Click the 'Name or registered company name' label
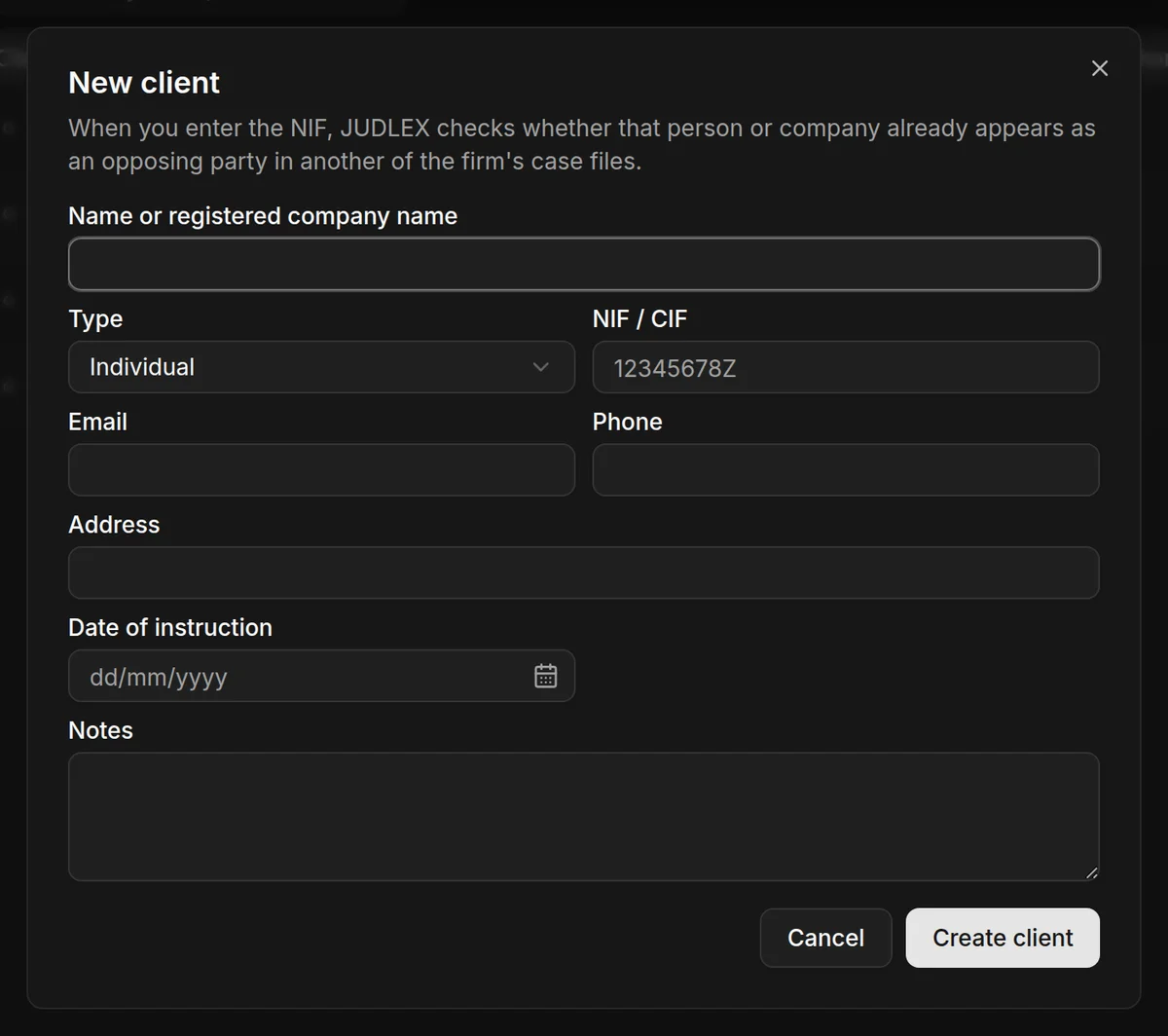The height and width of the screenshot is (1036, 1168). pos(263,216)
